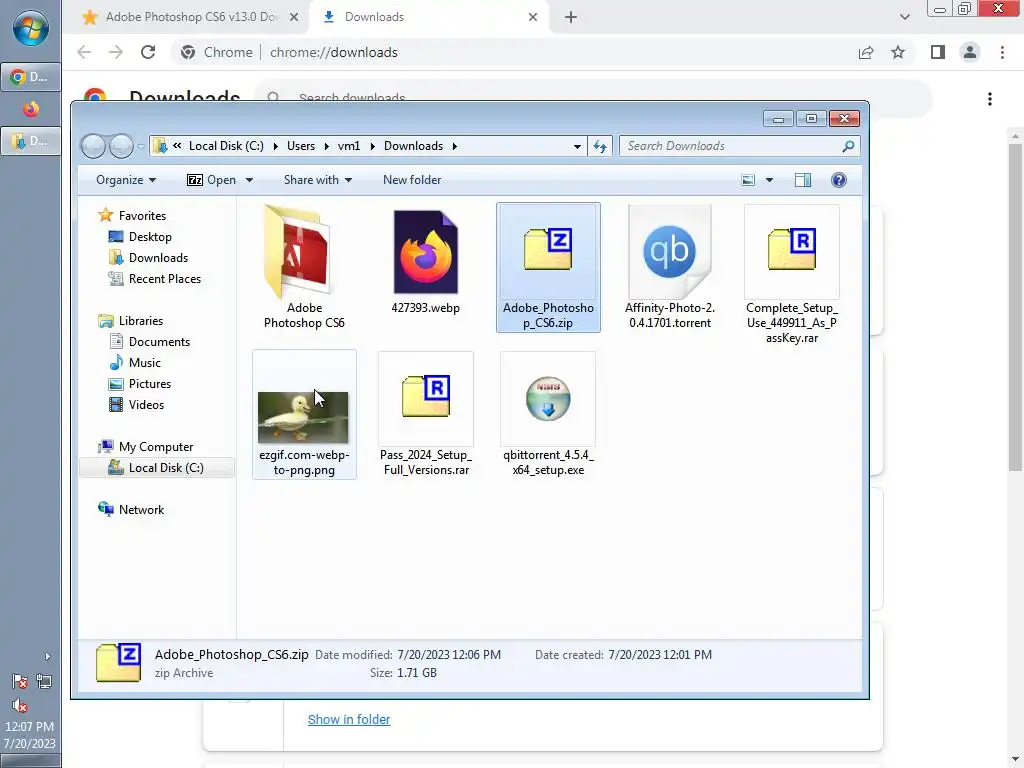Image resolution: width=1024 pixels, height=768 pixels.
Task: Click Users in the address breadcrumb
Action: click(x=301, y=146)
